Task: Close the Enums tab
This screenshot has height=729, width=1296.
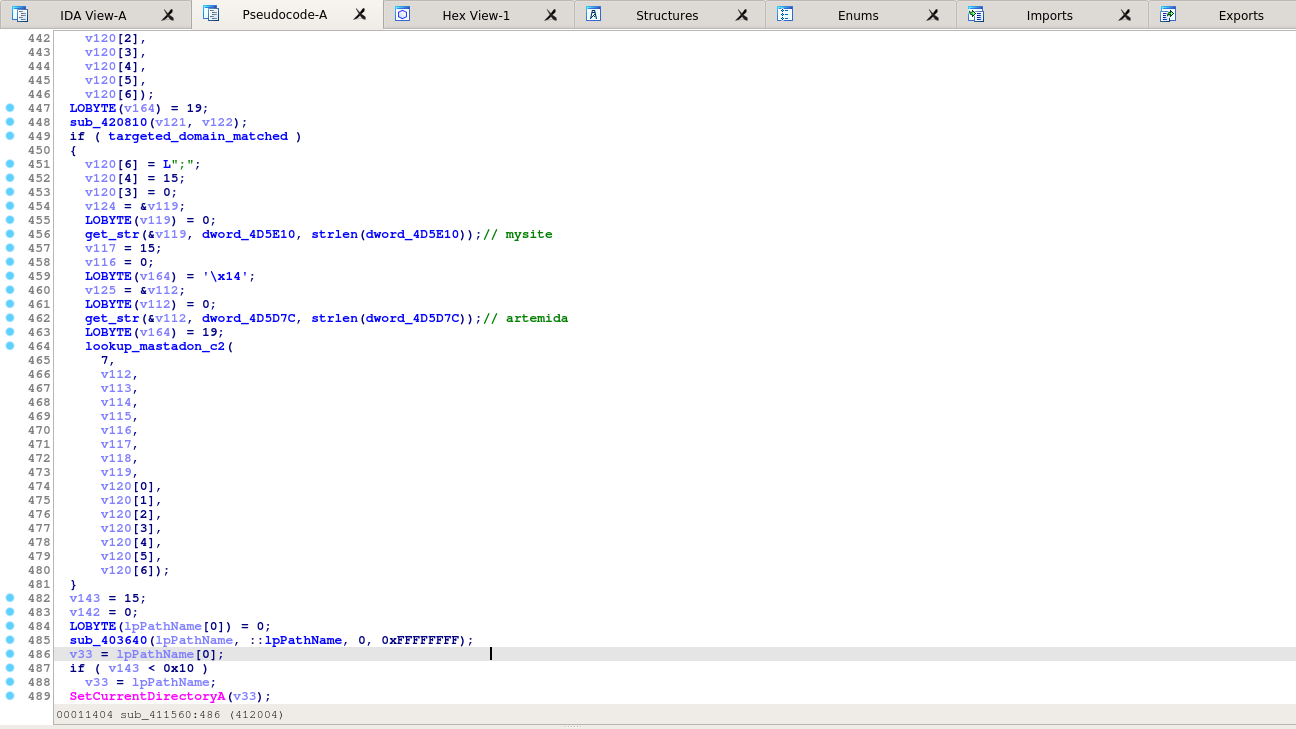Action: click(x=933, y=15)
